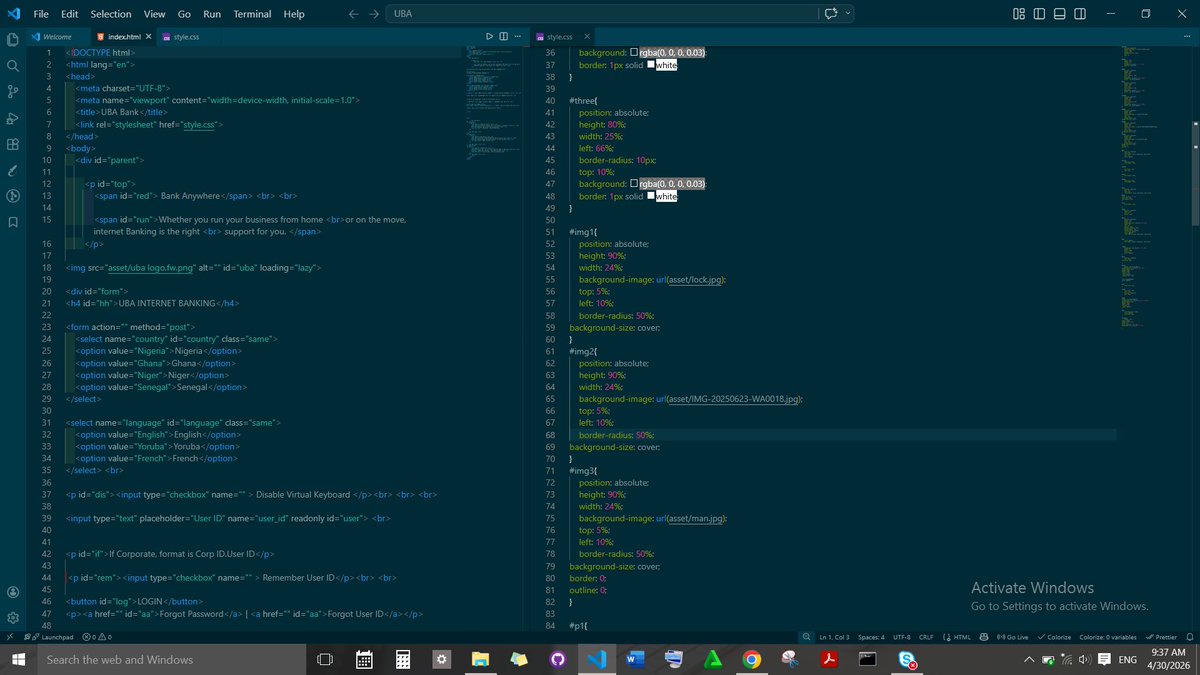Show hidden system tray icons chevron
1200x675 pixels.
click(1029, 660)
